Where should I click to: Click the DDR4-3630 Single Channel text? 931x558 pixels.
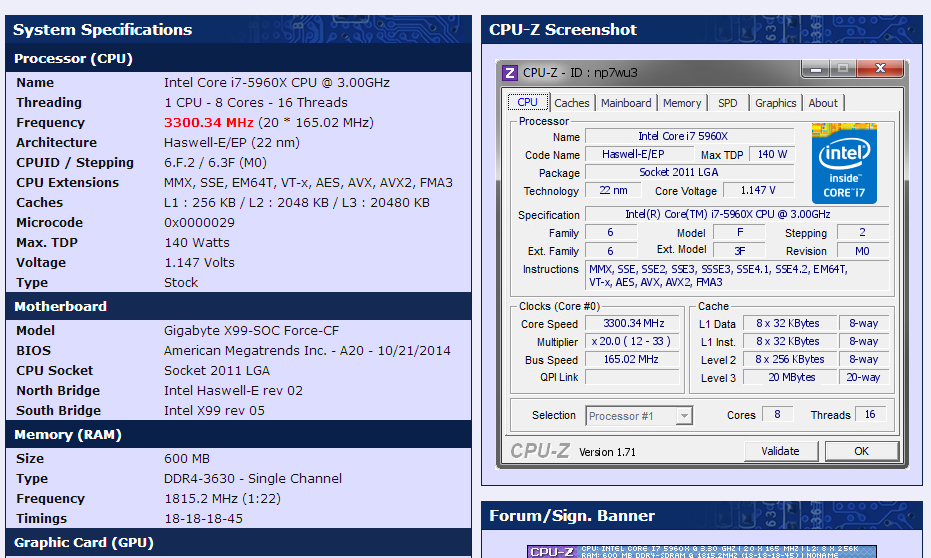[253, 478]
